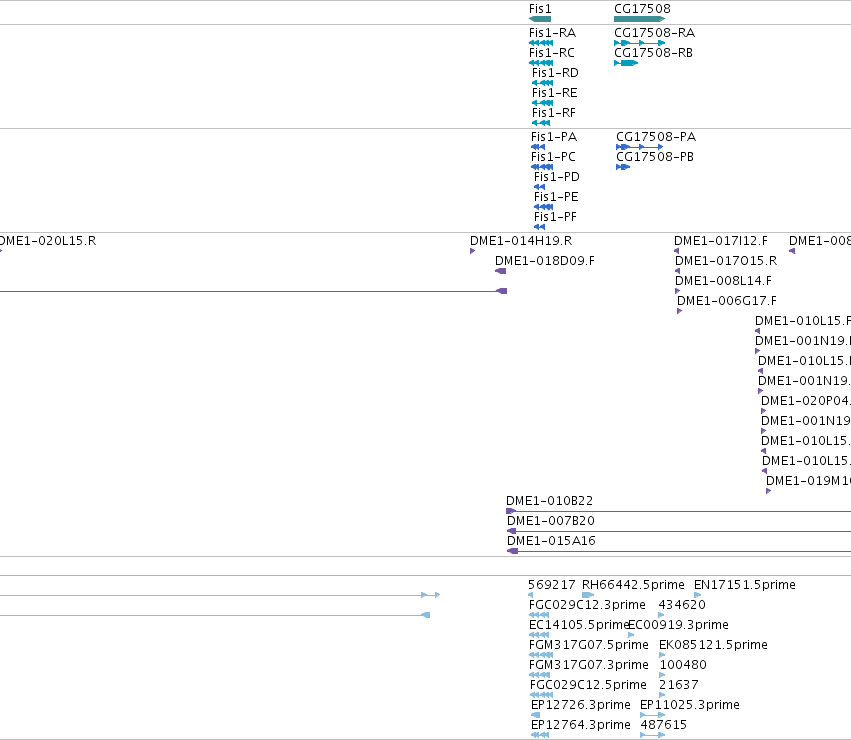The height and width of the screenshot is (740, 851).
Task: Select the EP12726.3prime EST label
Action: coord(581,705)
